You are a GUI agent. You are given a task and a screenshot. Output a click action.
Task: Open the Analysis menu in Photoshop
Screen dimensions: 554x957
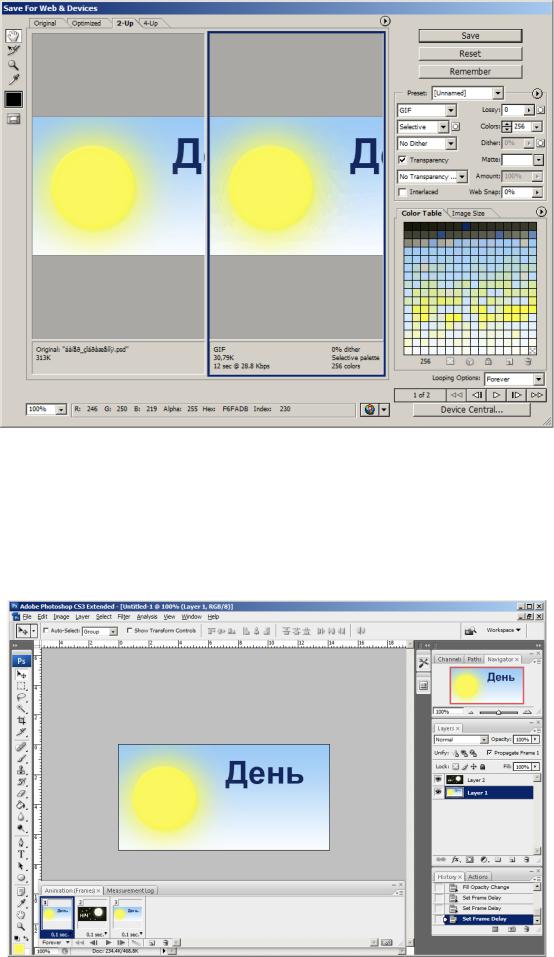pyautogui.click(x=146, y=617)
